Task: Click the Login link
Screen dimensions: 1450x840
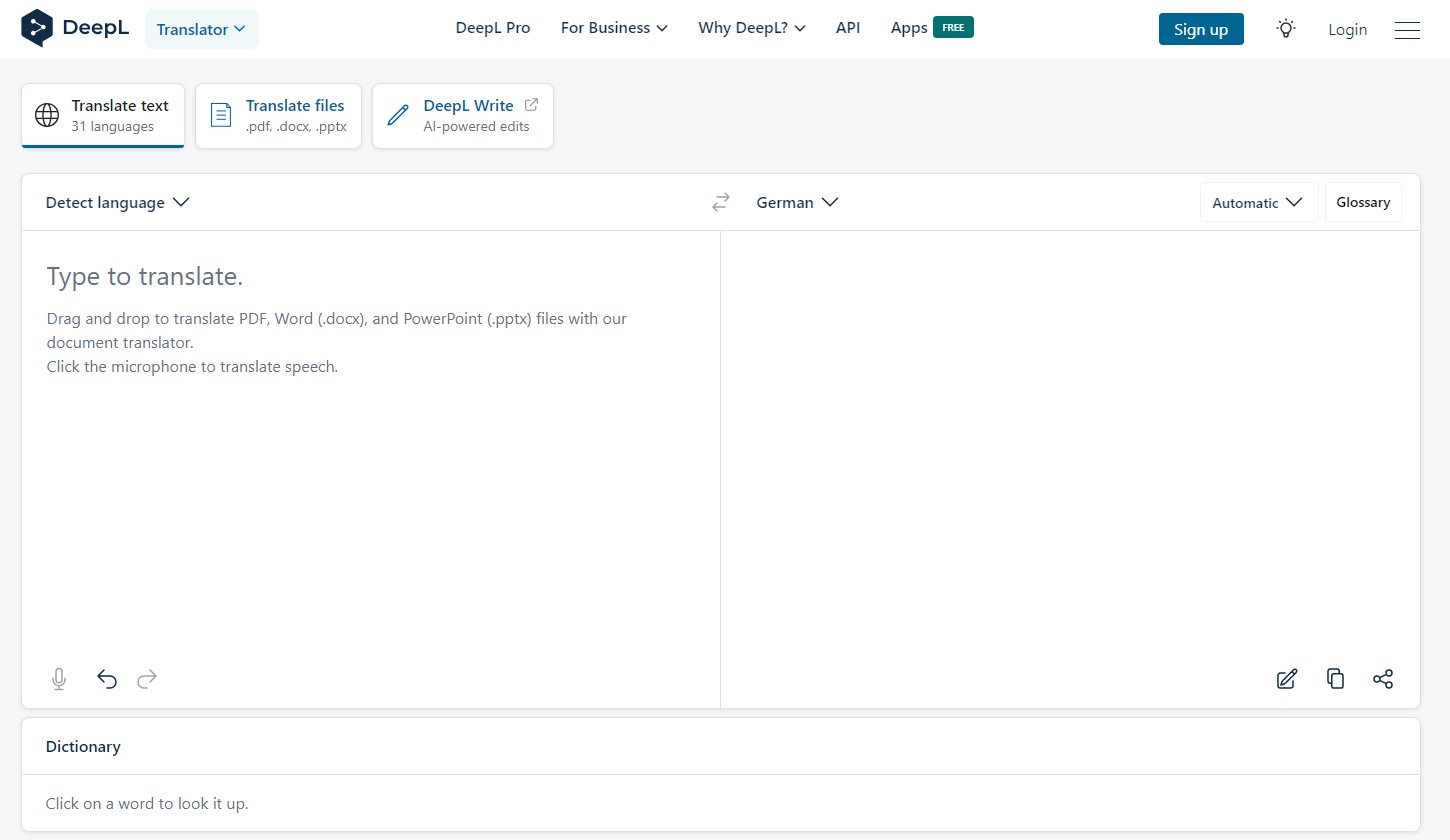Action: click(1347, 29)
